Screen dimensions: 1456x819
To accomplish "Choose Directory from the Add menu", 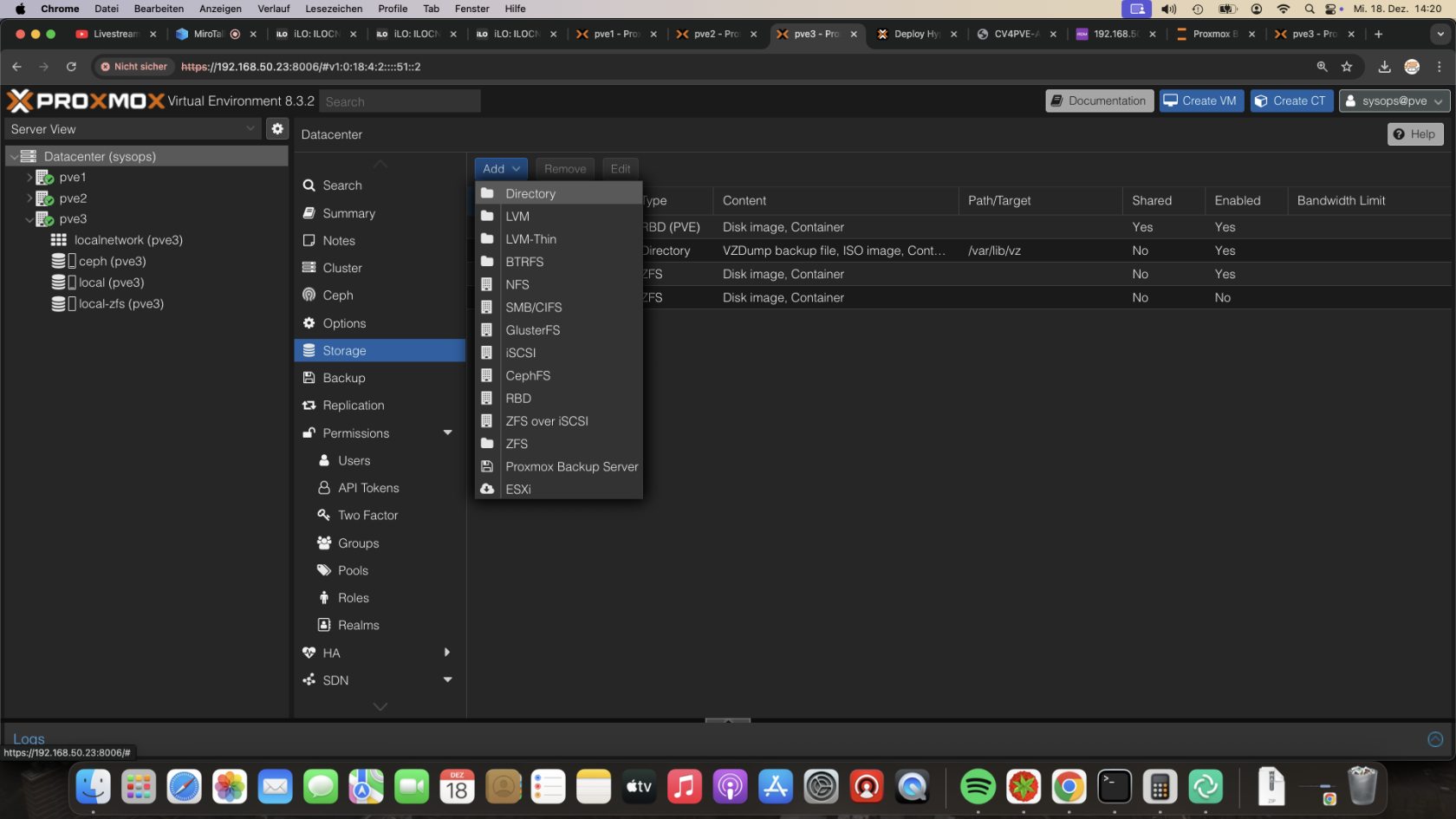I will coord(559,193).
